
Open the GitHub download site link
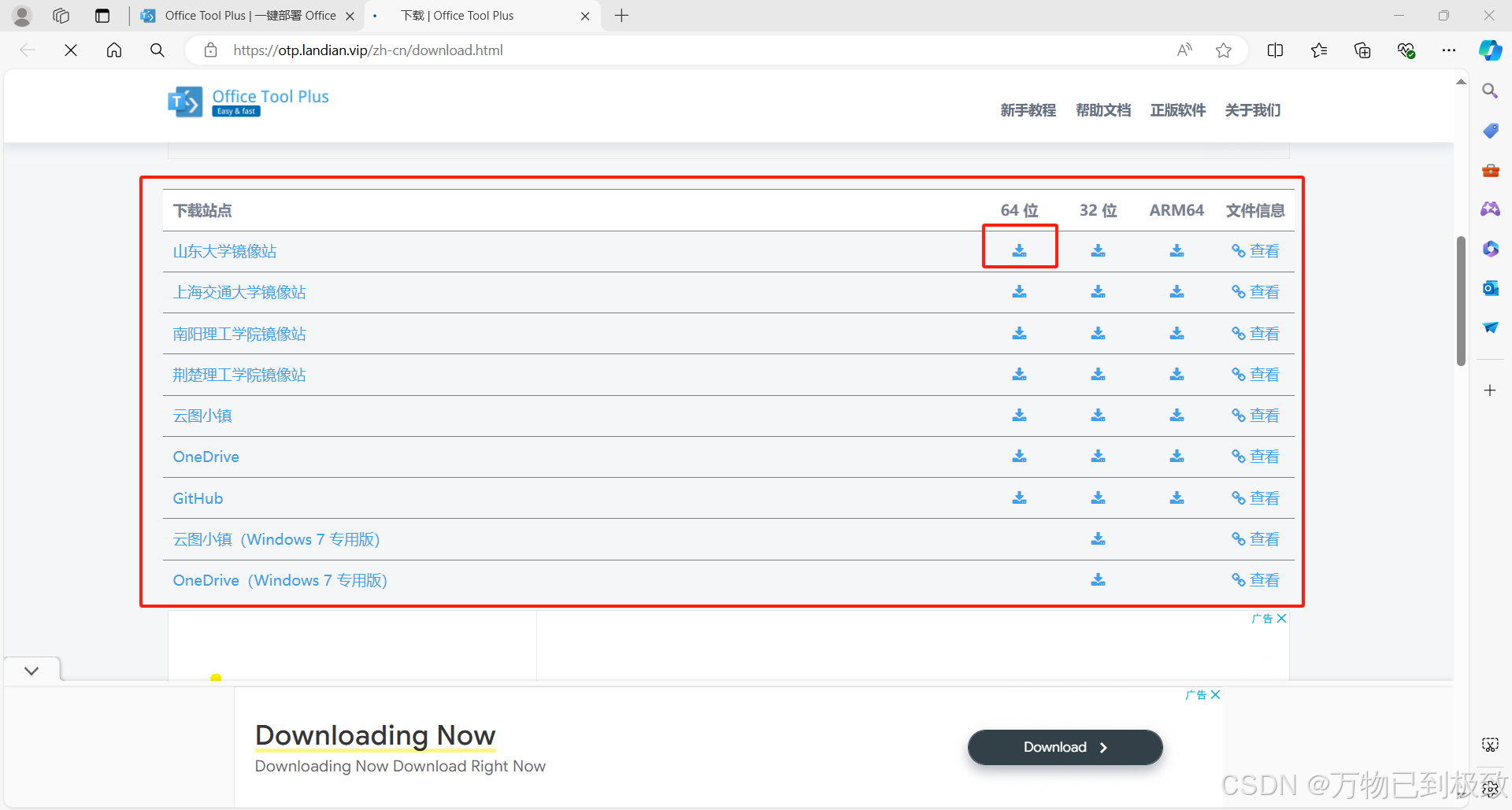[198, 498]
